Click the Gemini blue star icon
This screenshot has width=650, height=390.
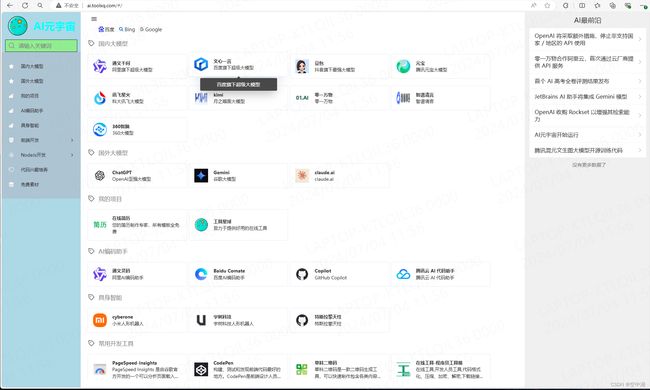pyautogui.click(x=201, y=176)
